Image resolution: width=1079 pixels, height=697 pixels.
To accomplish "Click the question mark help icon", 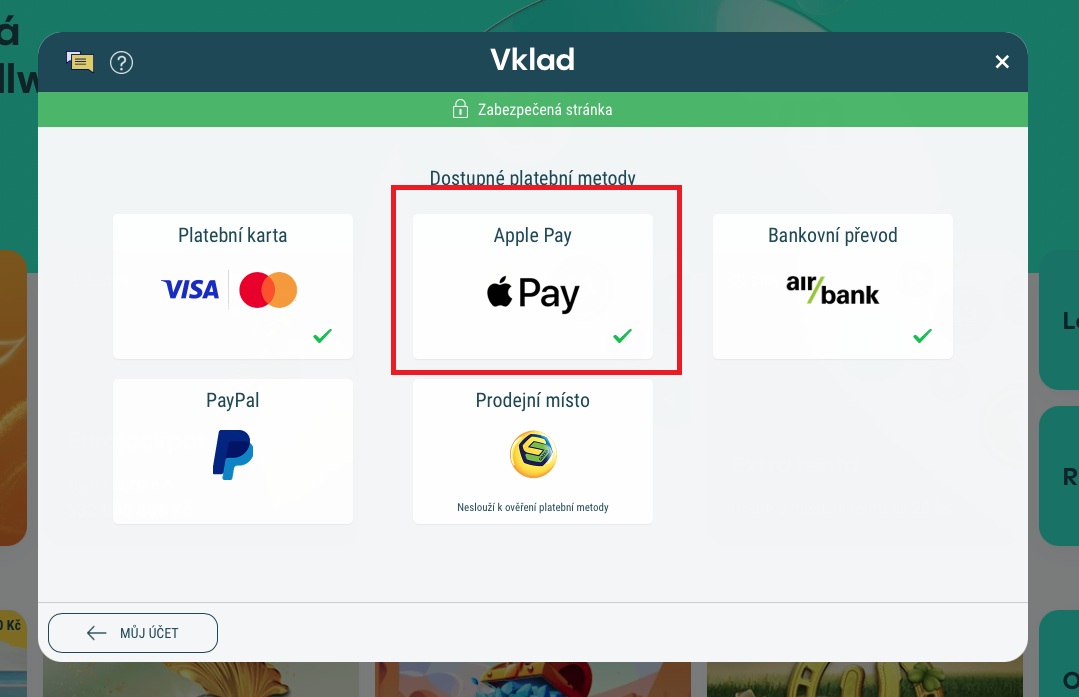I will (x=121, y=63).
